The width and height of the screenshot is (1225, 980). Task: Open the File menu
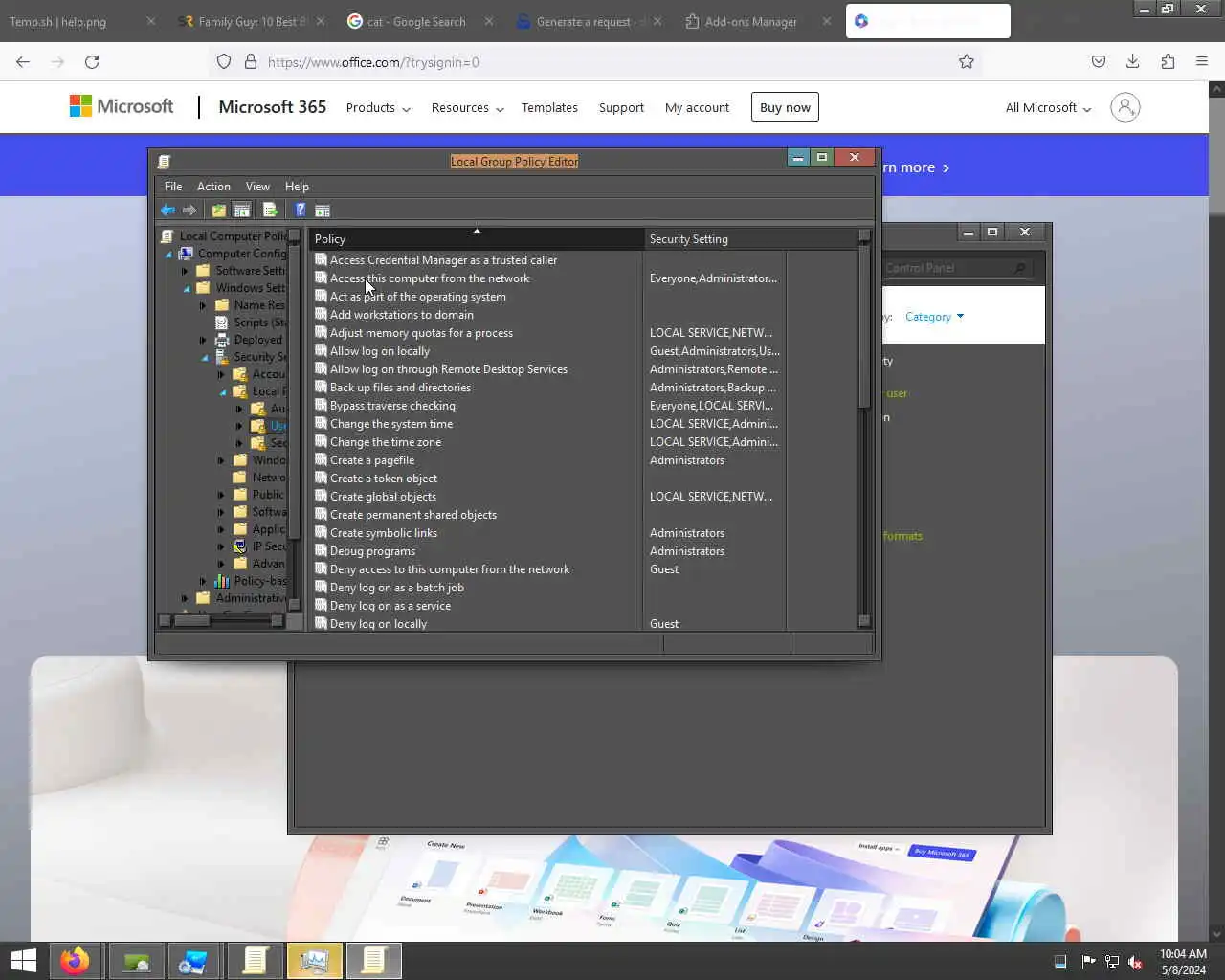(173, 187)
